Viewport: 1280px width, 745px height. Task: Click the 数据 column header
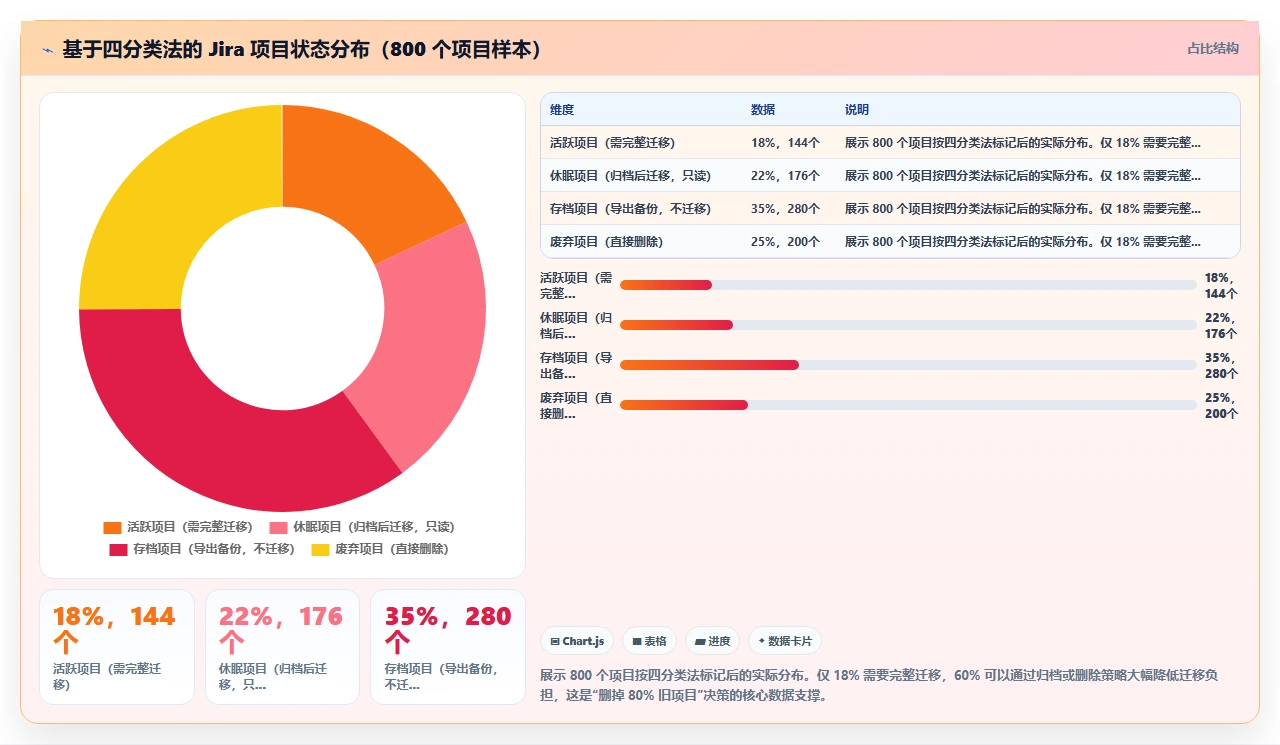coord(763,110)
